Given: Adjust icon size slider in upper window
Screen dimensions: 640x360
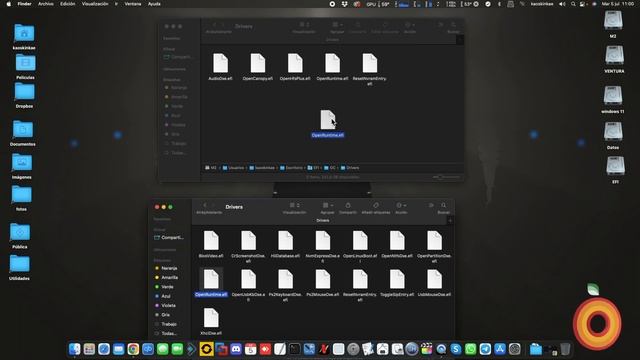Looking at the screenshot, I should tap(446, 177).
